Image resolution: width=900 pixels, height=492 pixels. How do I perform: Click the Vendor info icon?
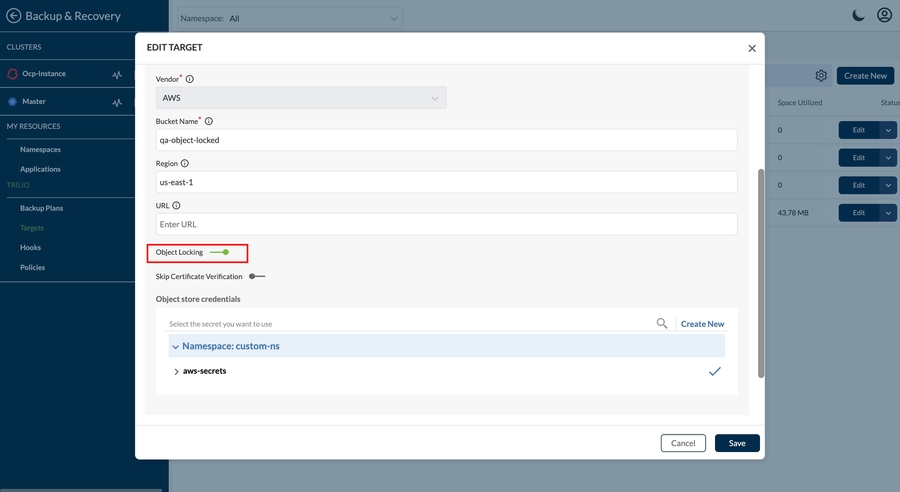[x=190, y=79]
